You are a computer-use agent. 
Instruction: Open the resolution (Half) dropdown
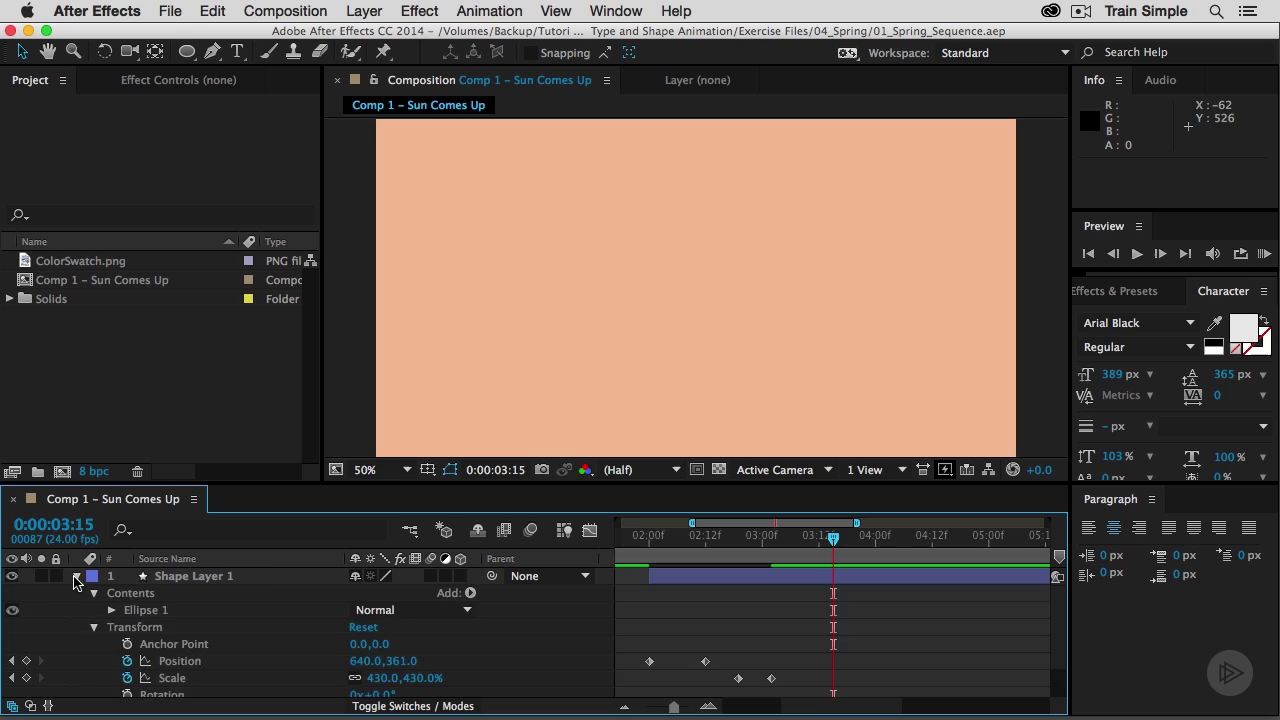point(642,469)
